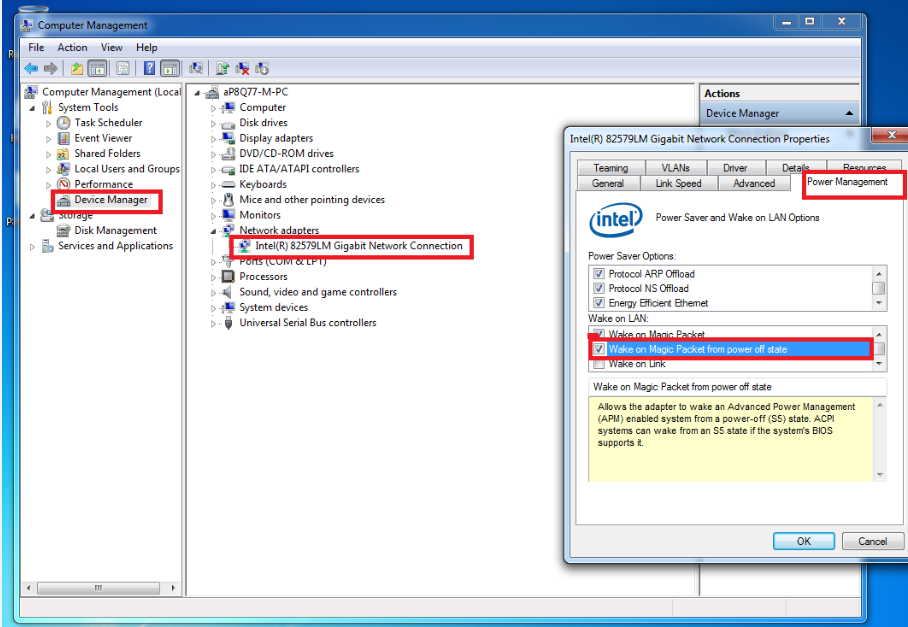Select the Task Scheduler clock icon
This screenshot has height=627, width=908.
pos(64,123)
